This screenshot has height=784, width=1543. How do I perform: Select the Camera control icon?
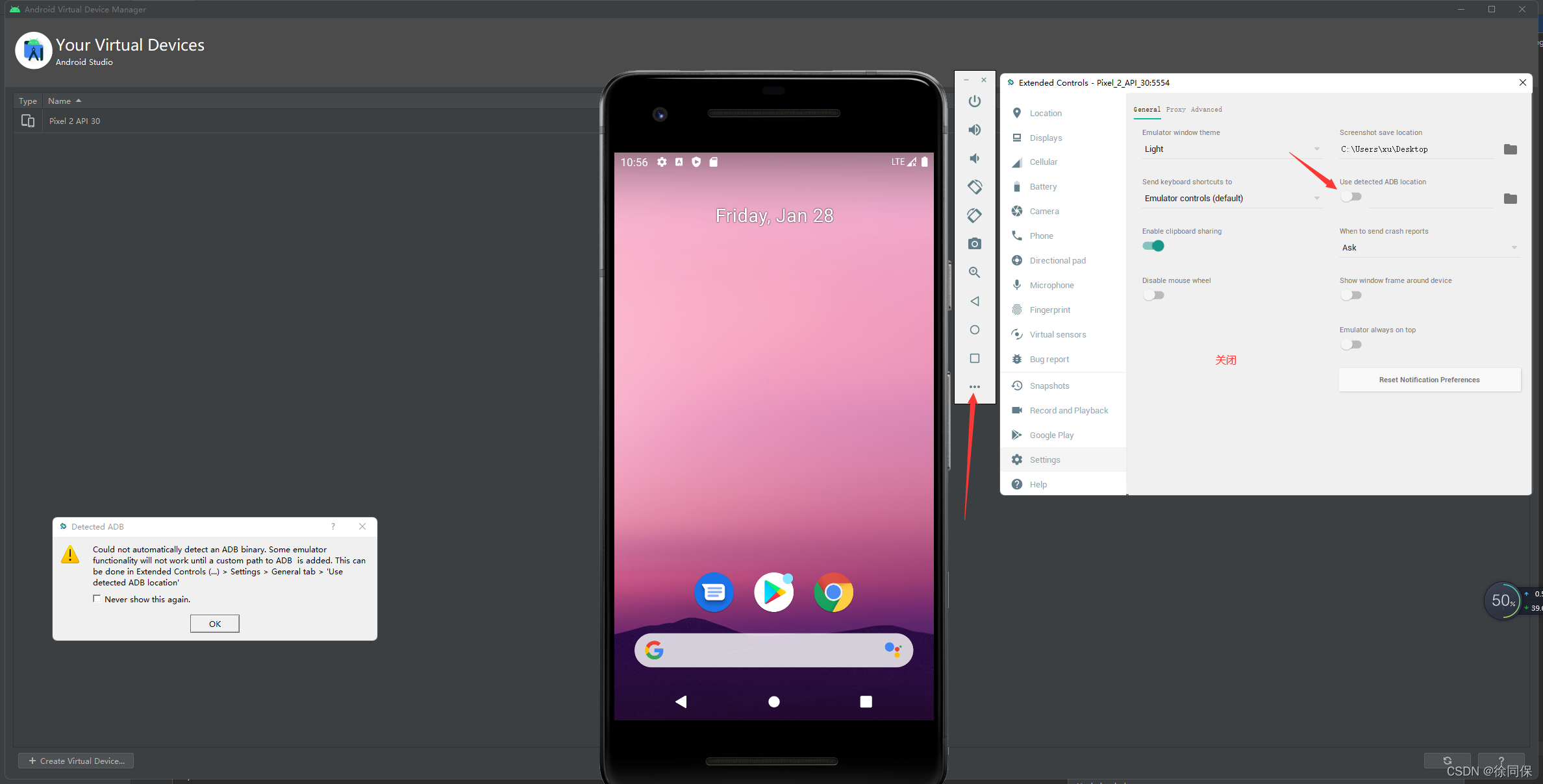click(x=976, y=243)
